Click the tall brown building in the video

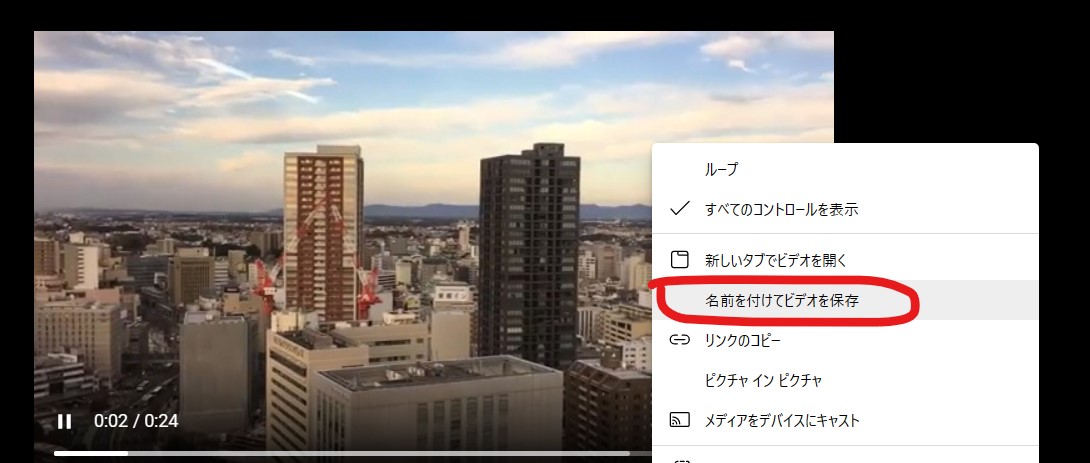(x=323, y=233)
